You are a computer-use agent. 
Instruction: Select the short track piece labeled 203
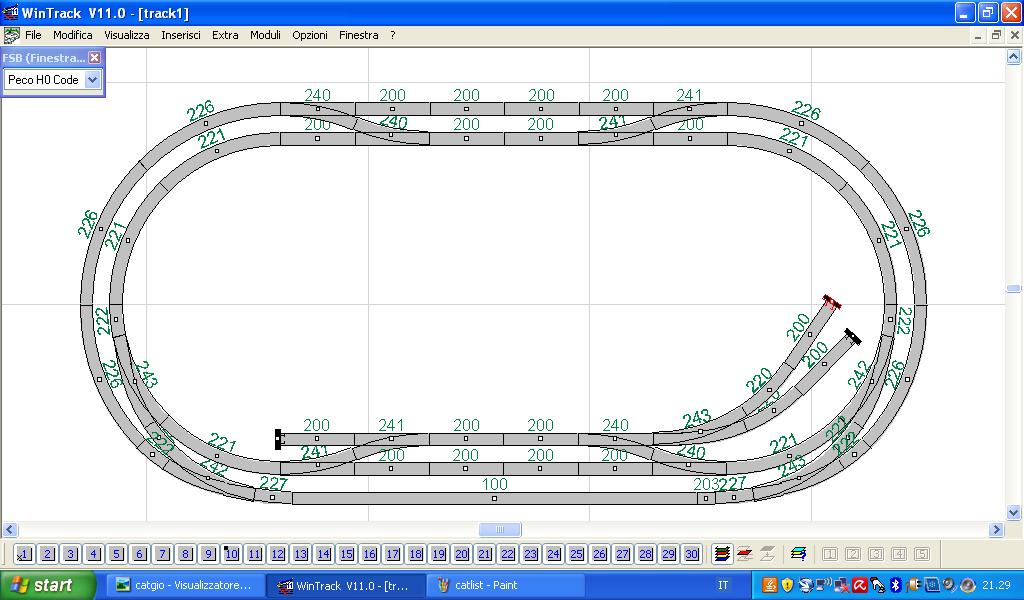click(x=706, y=499)
